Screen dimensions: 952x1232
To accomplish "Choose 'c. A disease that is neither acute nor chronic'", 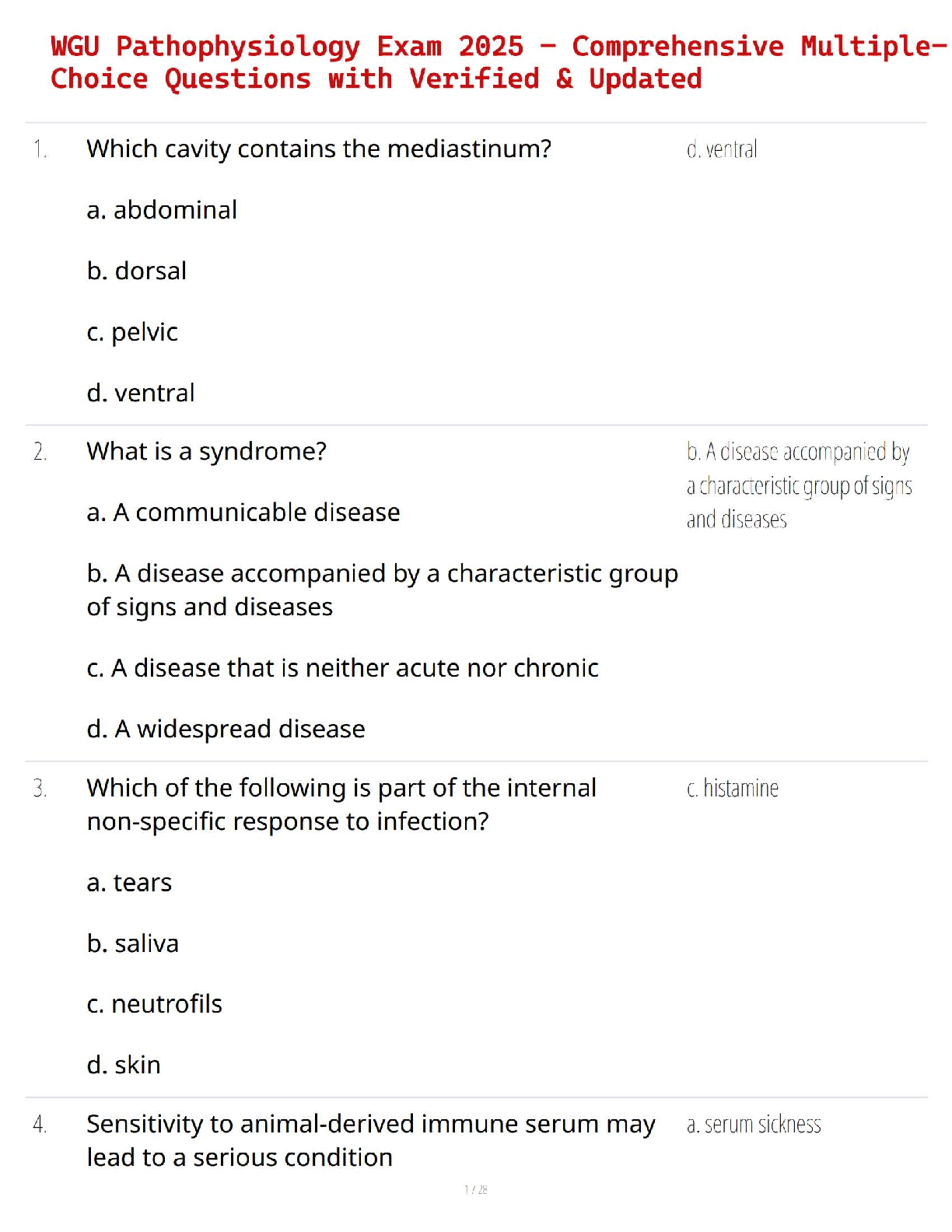I will click(x=343, y=668).
